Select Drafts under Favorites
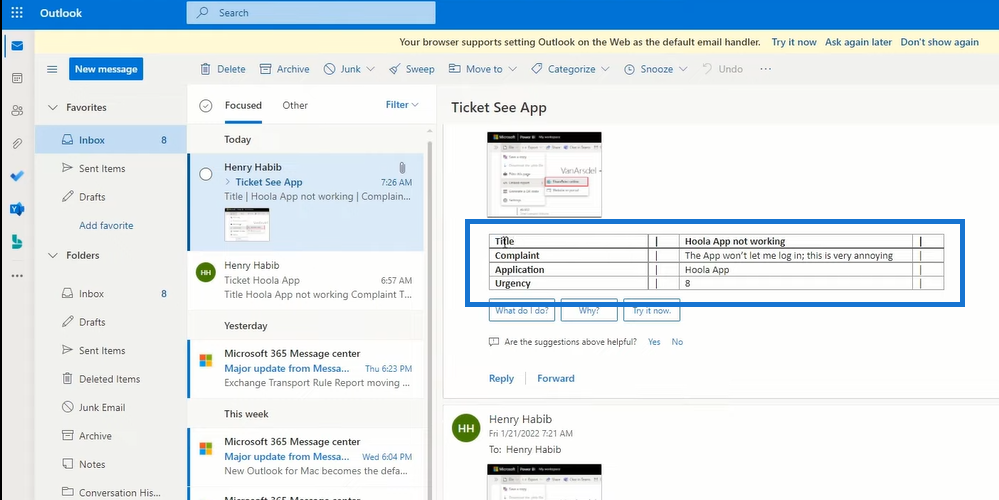Image resolution: width=999 pixels, height=500 pixels. click(111, 197)
